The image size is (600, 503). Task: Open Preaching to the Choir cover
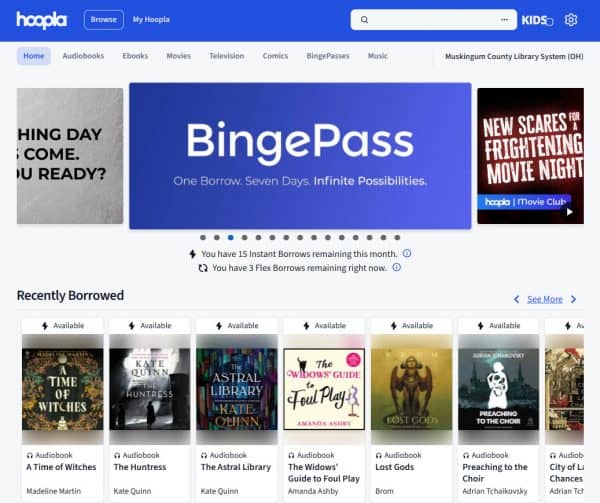(x=499, y=389)
